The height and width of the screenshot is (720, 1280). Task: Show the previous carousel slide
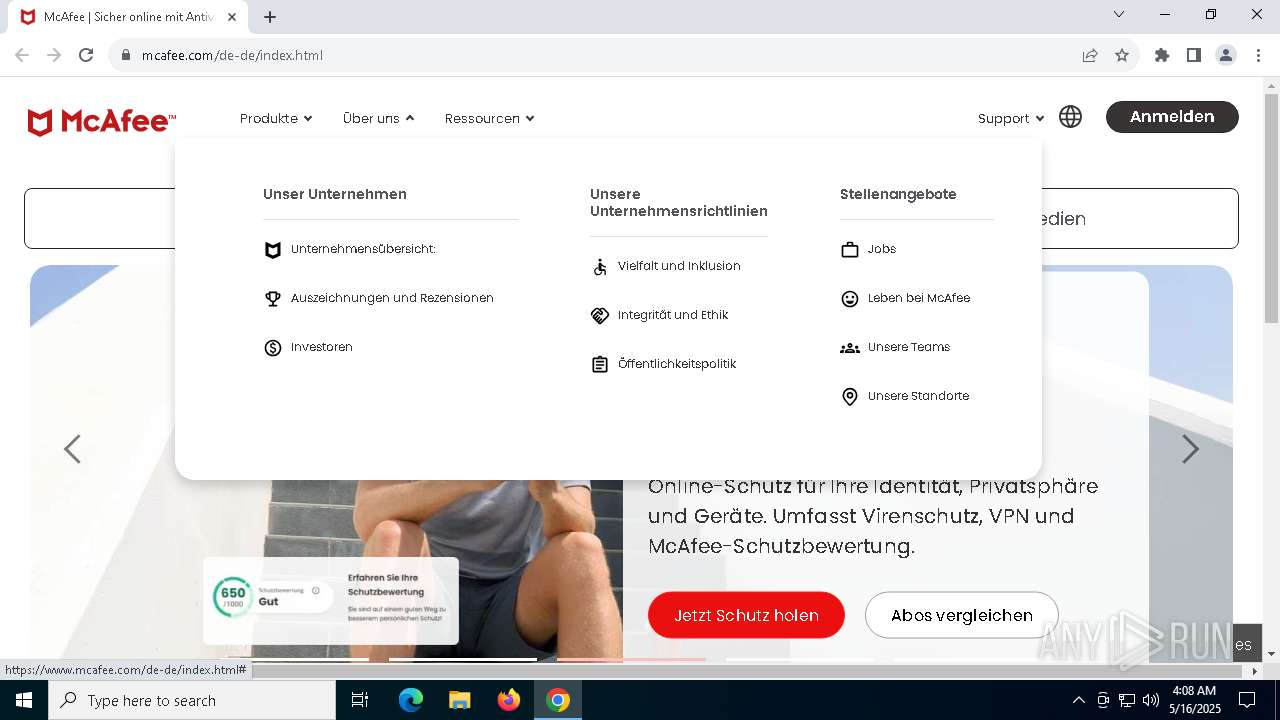point(72,449)
